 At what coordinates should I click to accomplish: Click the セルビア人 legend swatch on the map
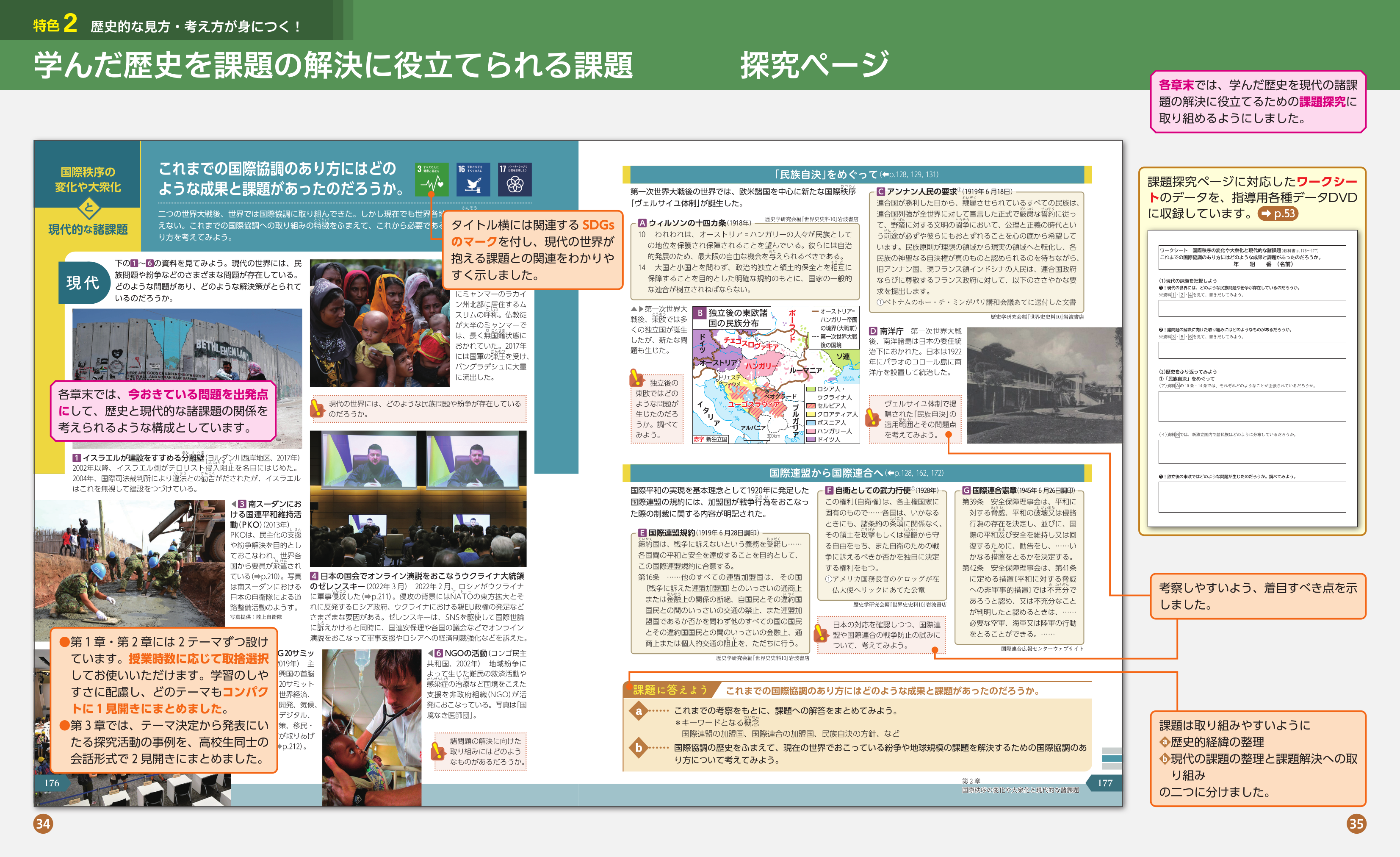tap(811, 406)
